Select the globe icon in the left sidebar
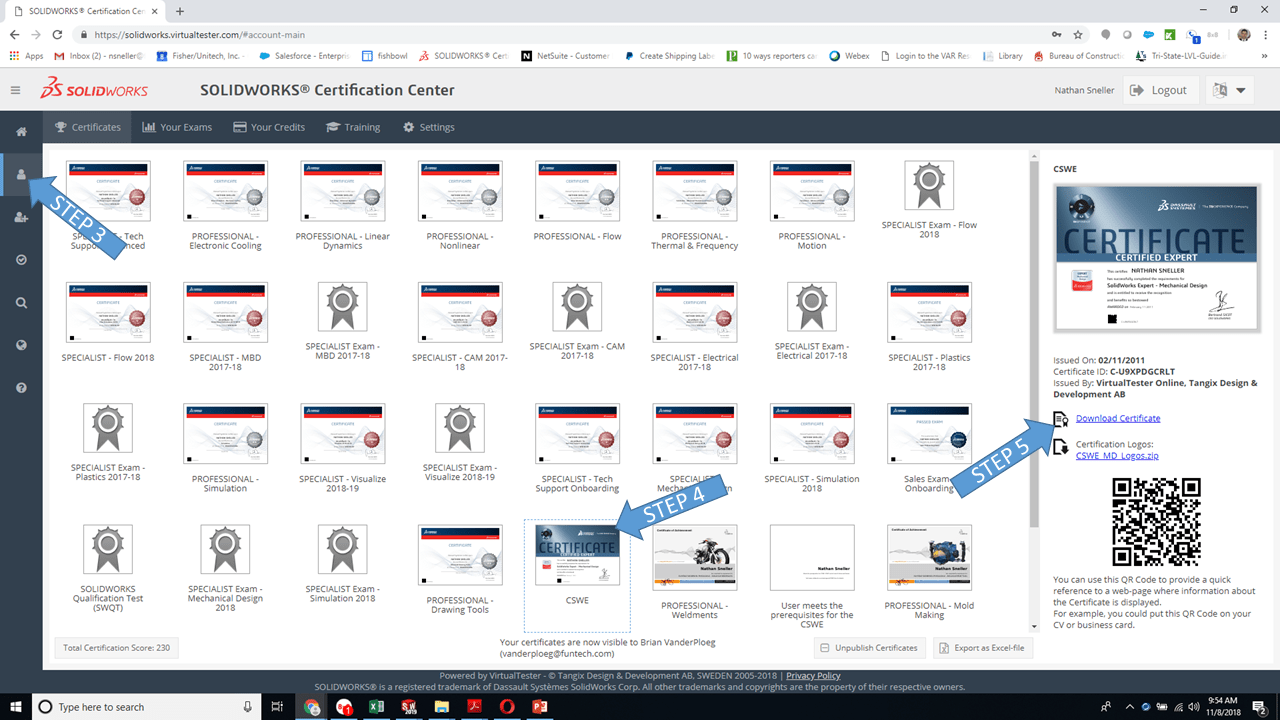1280x720 pixels. point(21,345)
